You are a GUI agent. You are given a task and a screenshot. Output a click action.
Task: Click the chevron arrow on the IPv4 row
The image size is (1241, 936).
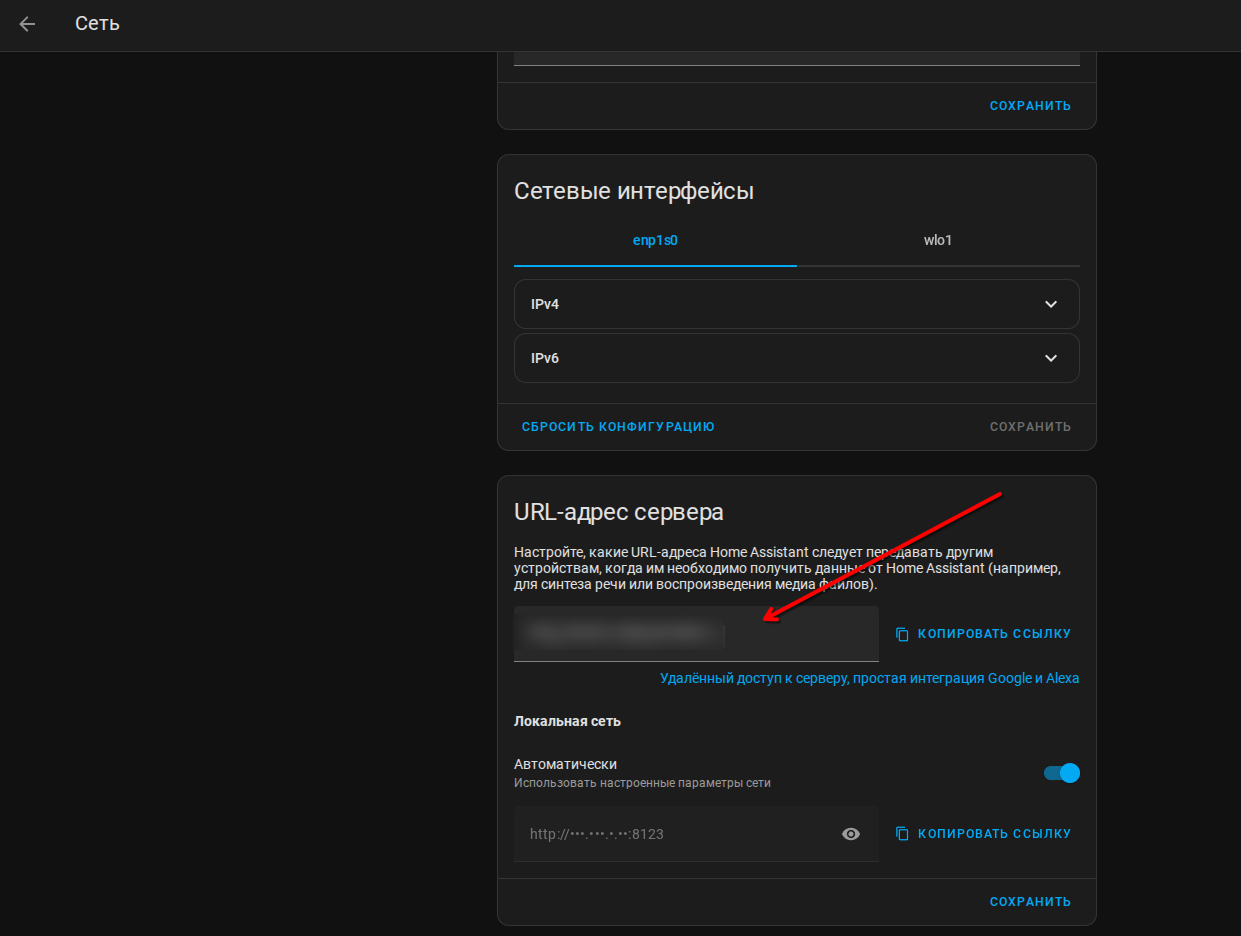(1051, 304)
